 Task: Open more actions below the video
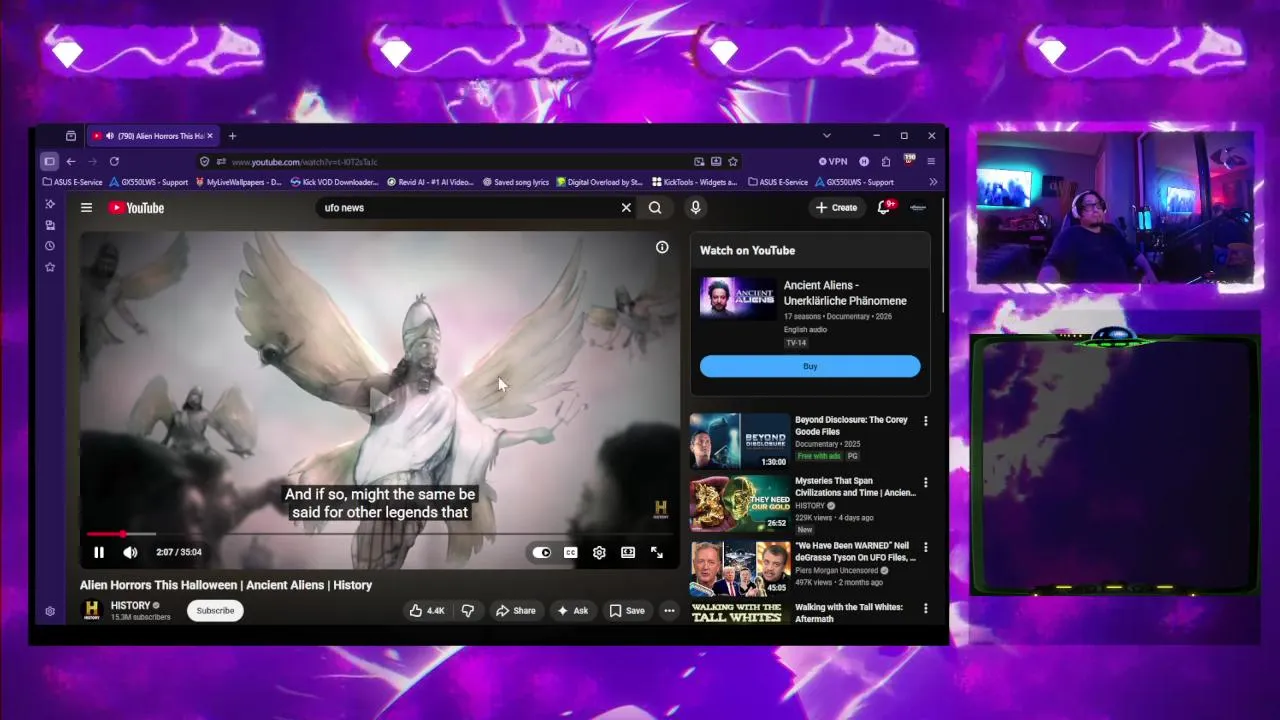tap(669, 610)
